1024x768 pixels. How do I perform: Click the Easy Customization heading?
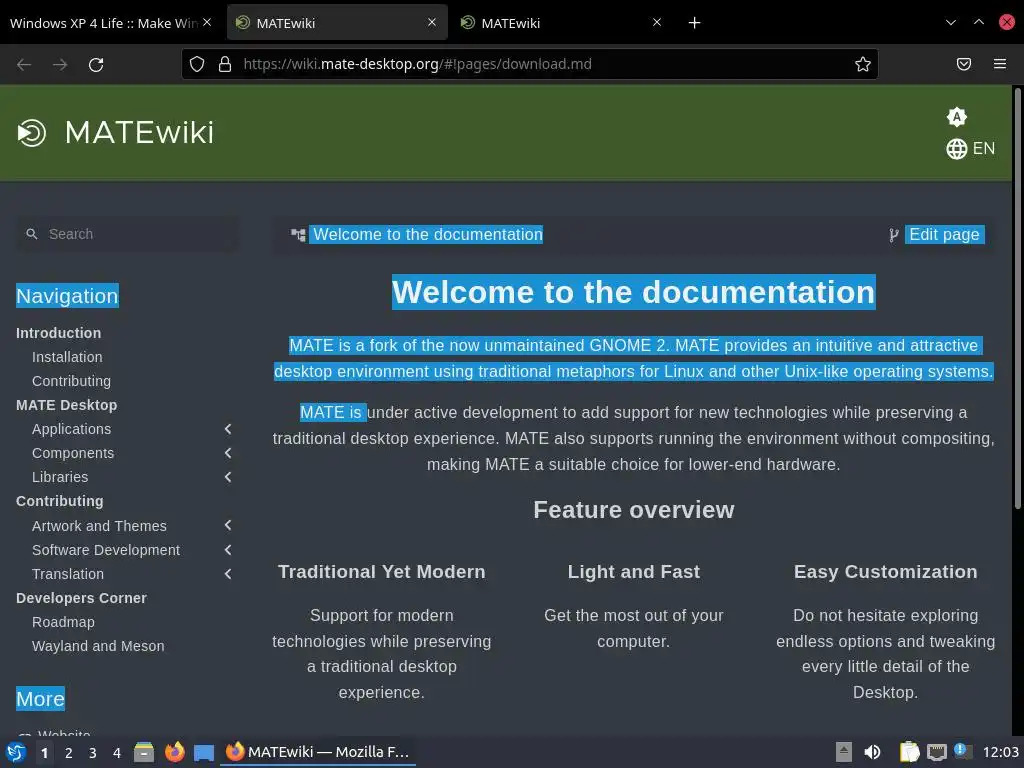pyautogui.click(x=886, y=572)
